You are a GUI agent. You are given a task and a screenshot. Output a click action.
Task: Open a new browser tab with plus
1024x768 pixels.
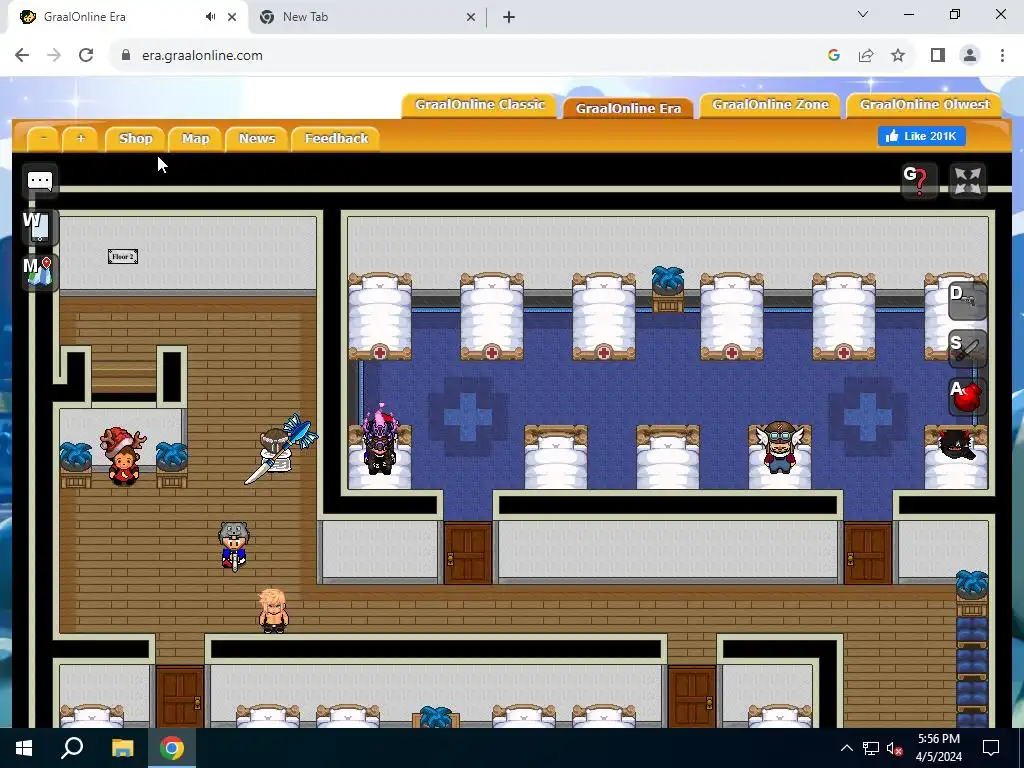click(509, 17)
